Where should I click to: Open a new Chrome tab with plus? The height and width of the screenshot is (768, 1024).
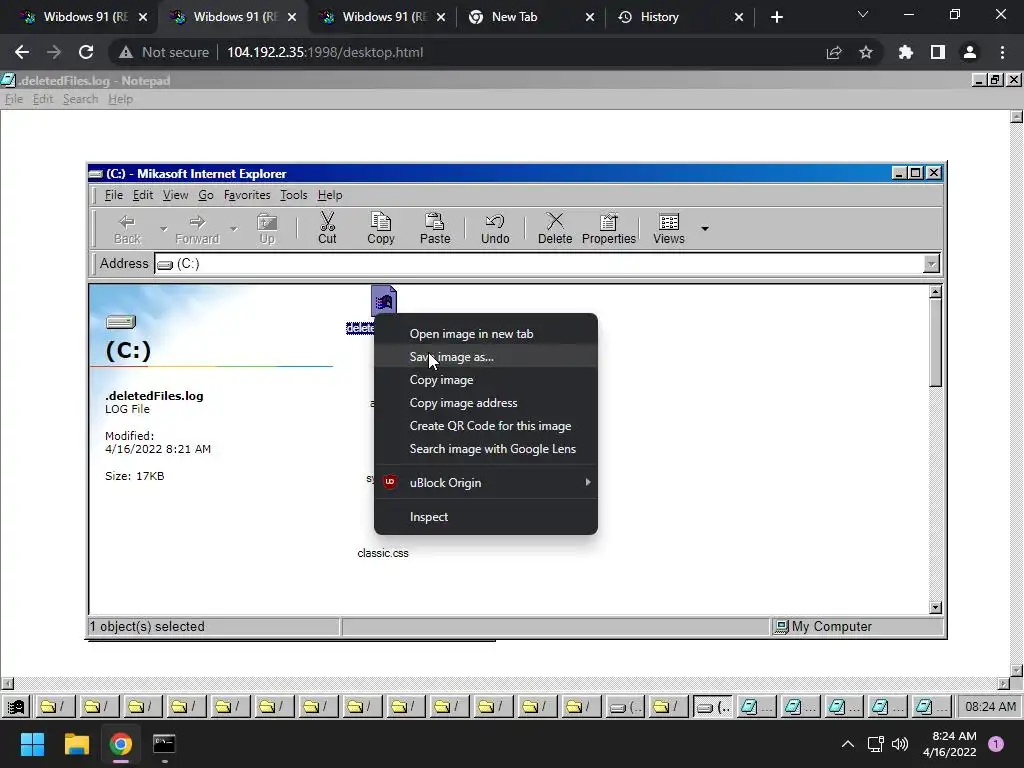pos(776,17)
